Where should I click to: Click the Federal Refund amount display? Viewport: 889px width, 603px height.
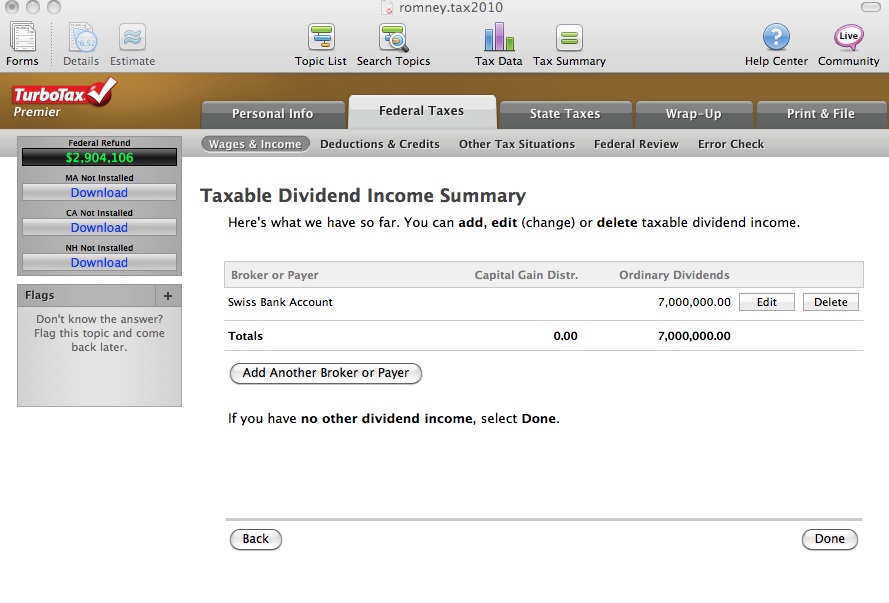point(99,158)
